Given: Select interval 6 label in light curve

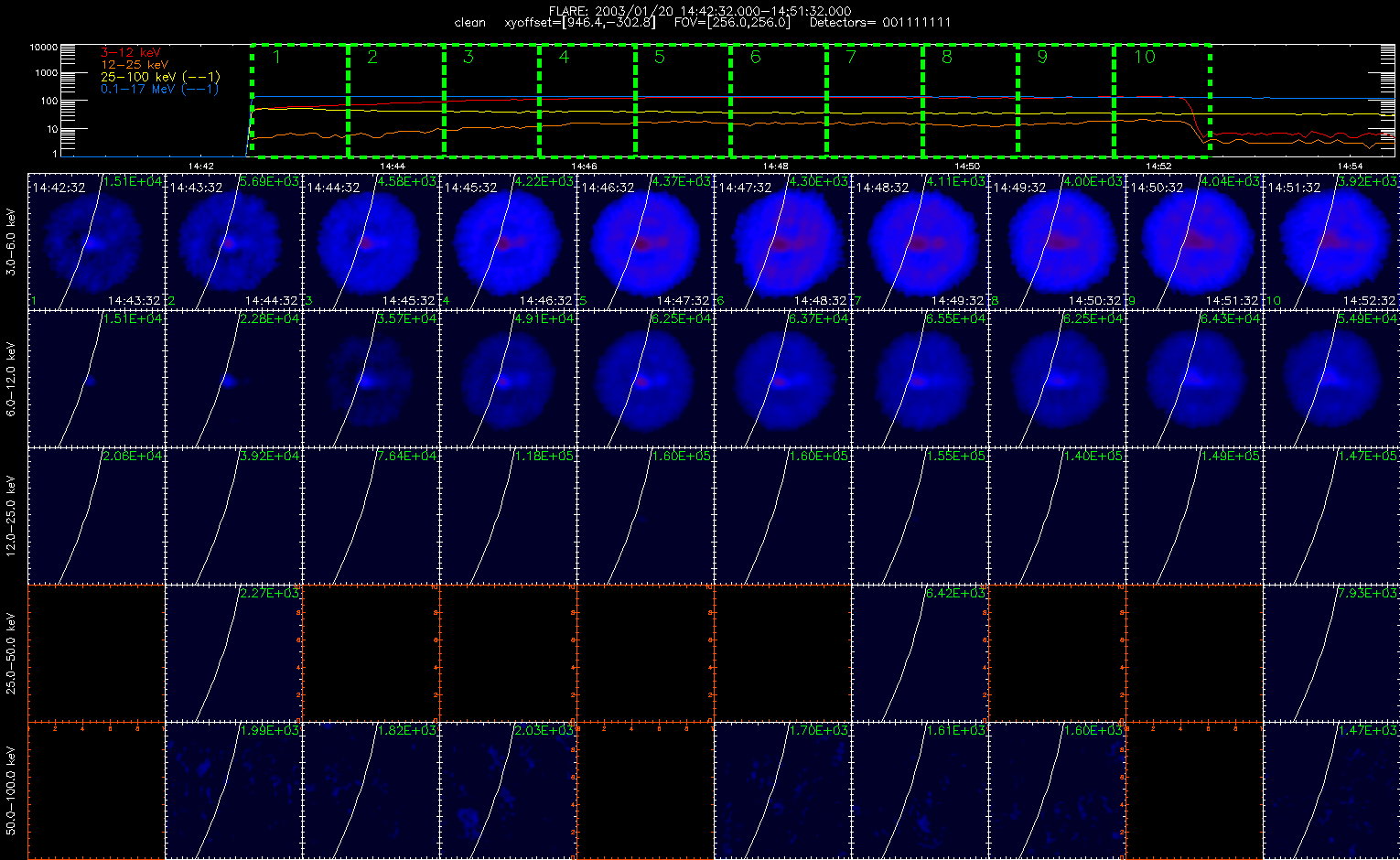Looking at the screenshot, I should [755, 57].
